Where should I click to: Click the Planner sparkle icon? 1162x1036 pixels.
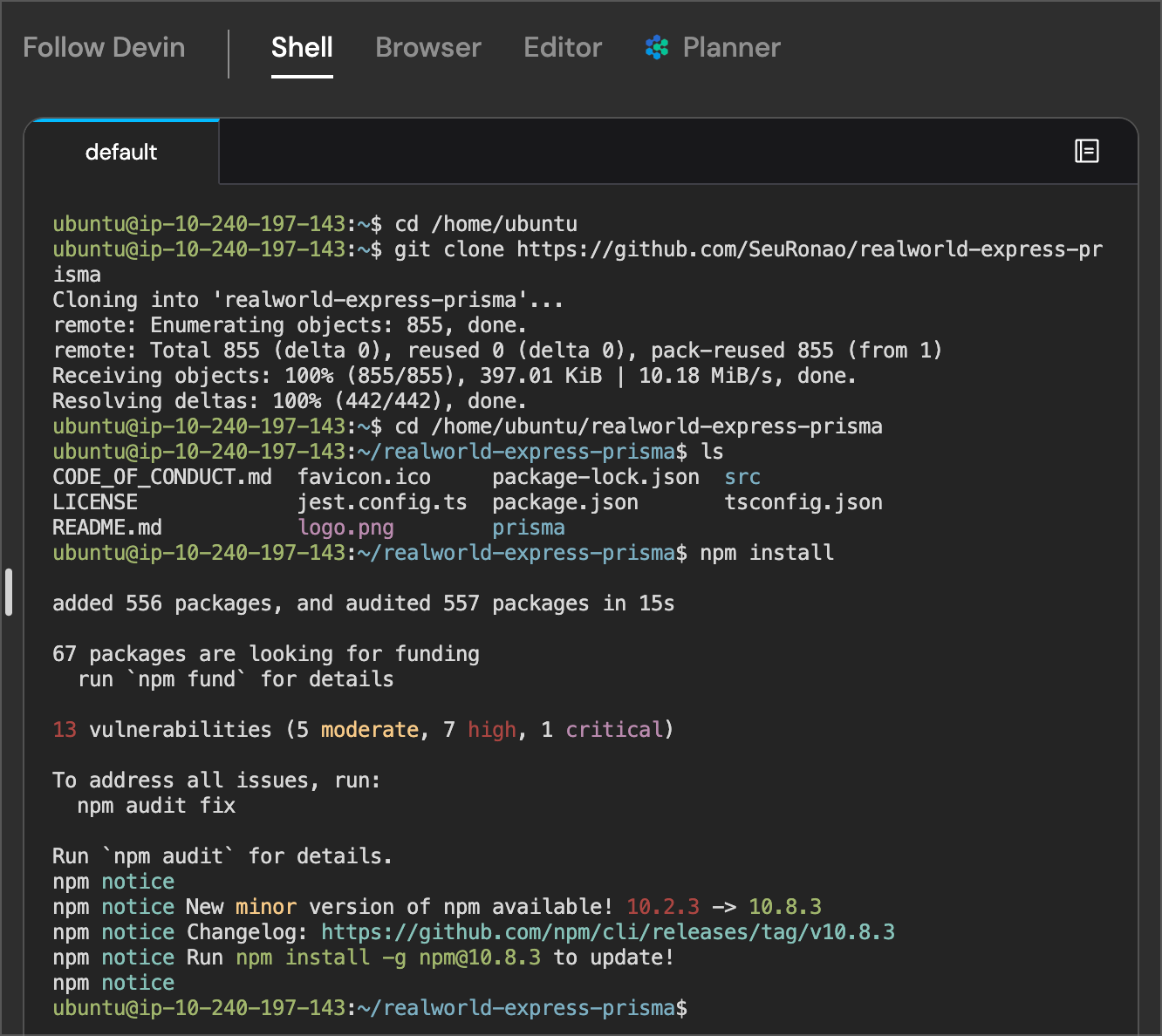coord(657,48)
